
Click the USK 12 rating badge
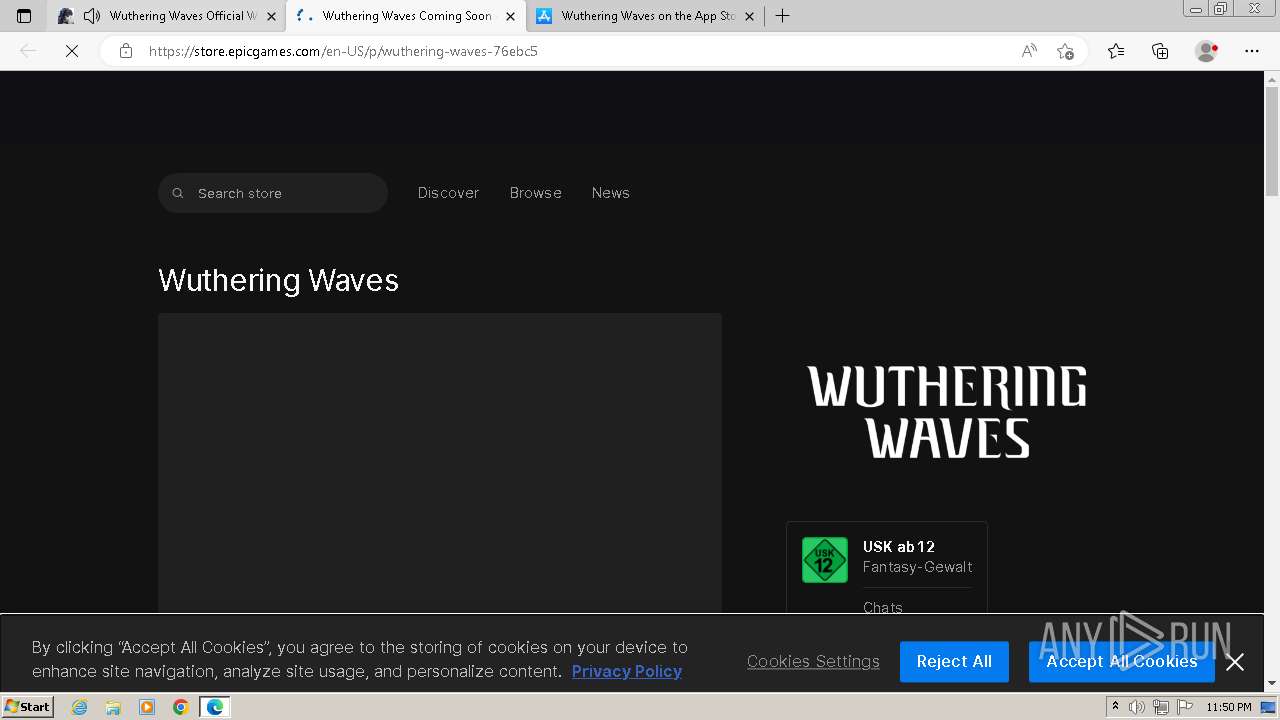(x=825, y=560)
